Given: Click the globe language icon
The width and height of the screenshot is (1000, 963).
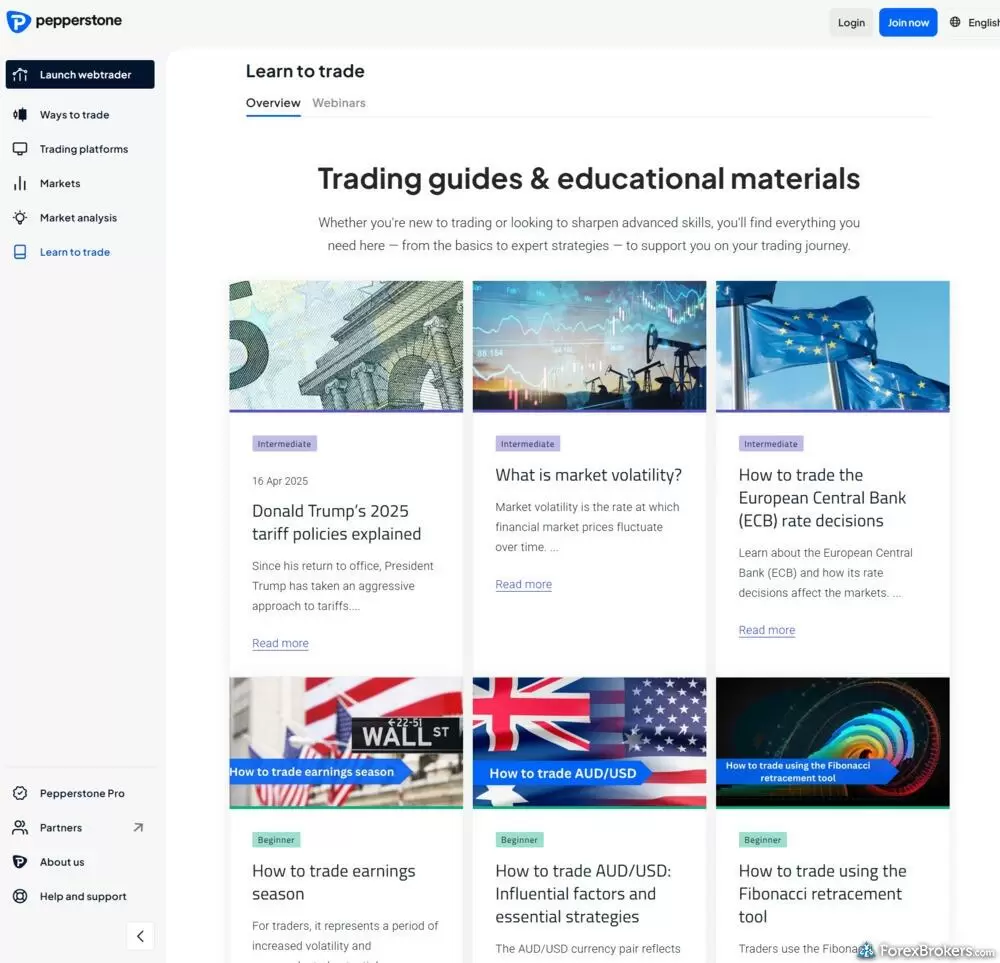Looking at the screenshot, I should click(957, 21).
